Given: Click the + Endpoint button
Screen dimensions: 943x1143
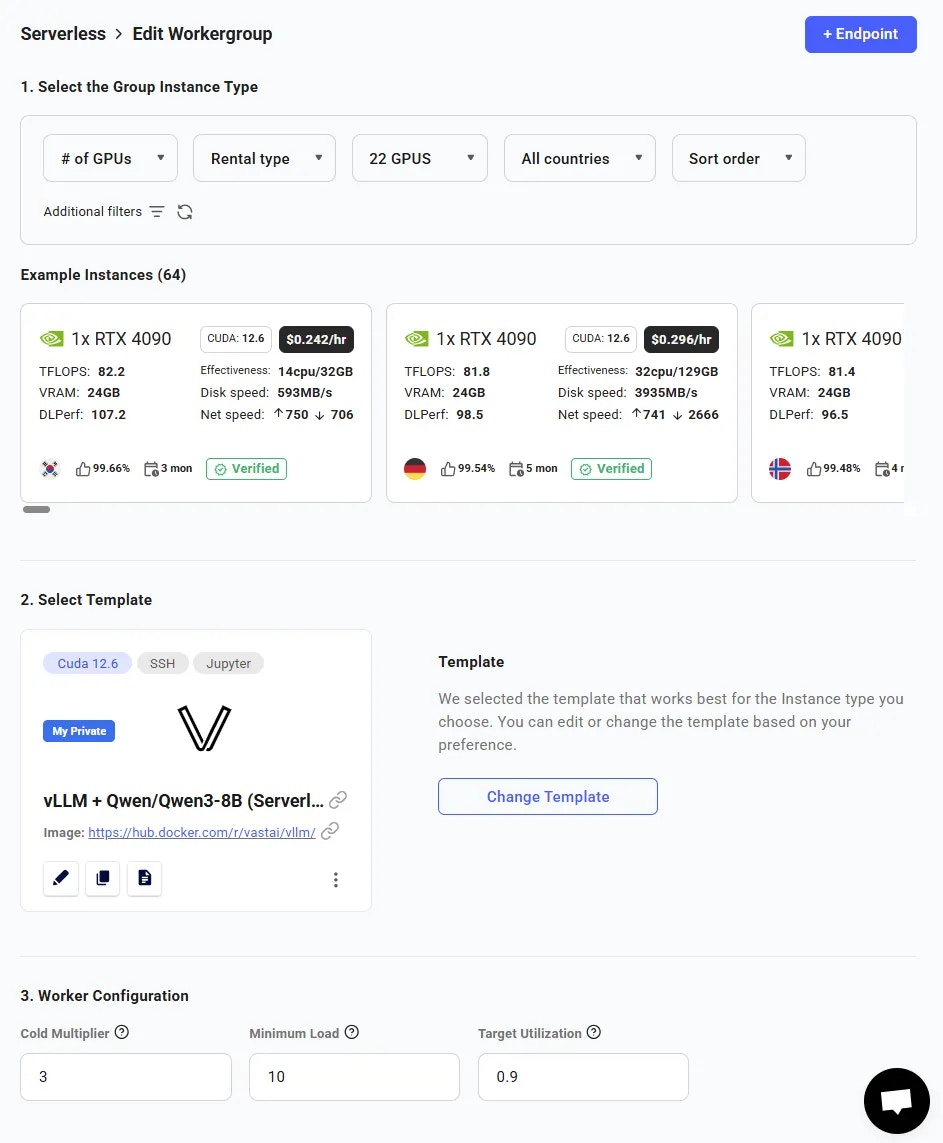Looking at the screenshot, I should [x=861, y=34].
